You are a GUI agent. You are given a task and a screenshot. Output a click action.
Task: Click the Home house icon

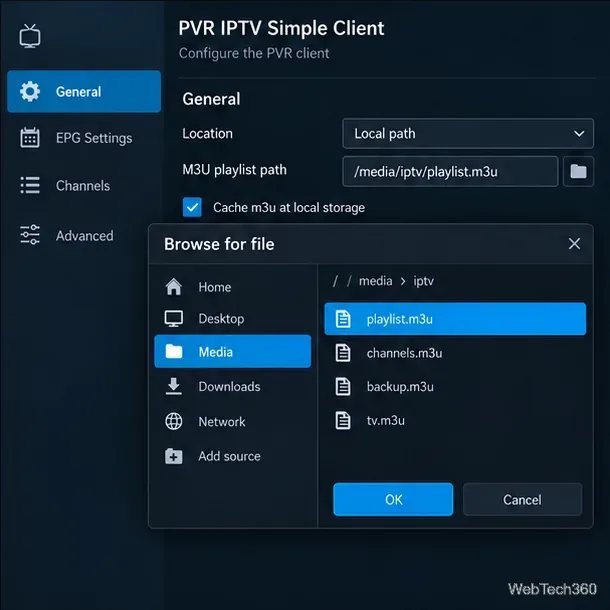(174, 287)
